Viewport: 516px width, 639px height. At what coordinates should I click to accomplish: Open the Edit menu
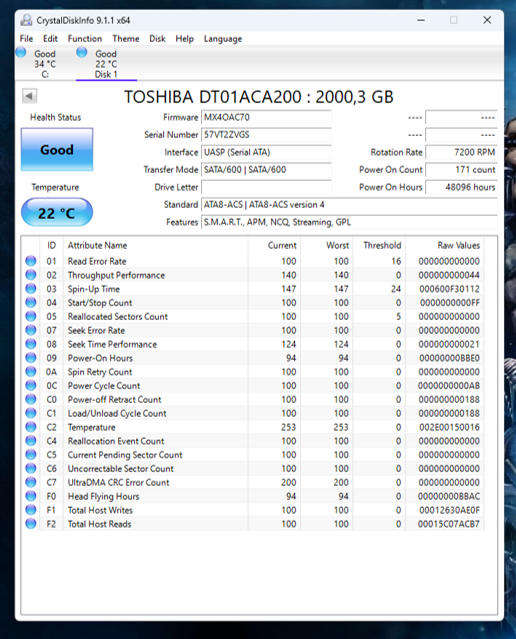click(x=50, y=39)
